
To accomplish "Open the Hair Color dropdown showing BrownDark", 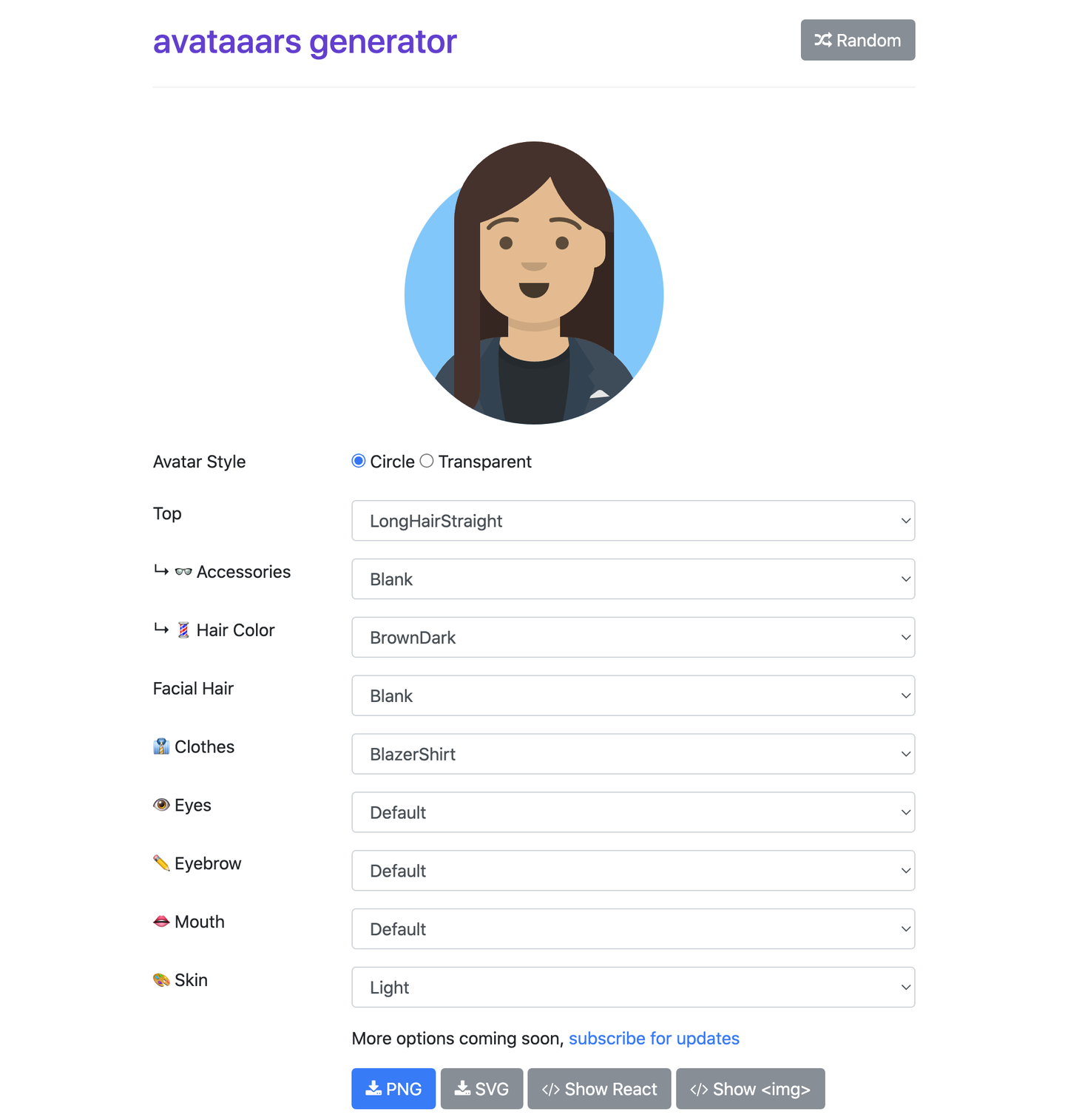I will [x=633, y=638].
